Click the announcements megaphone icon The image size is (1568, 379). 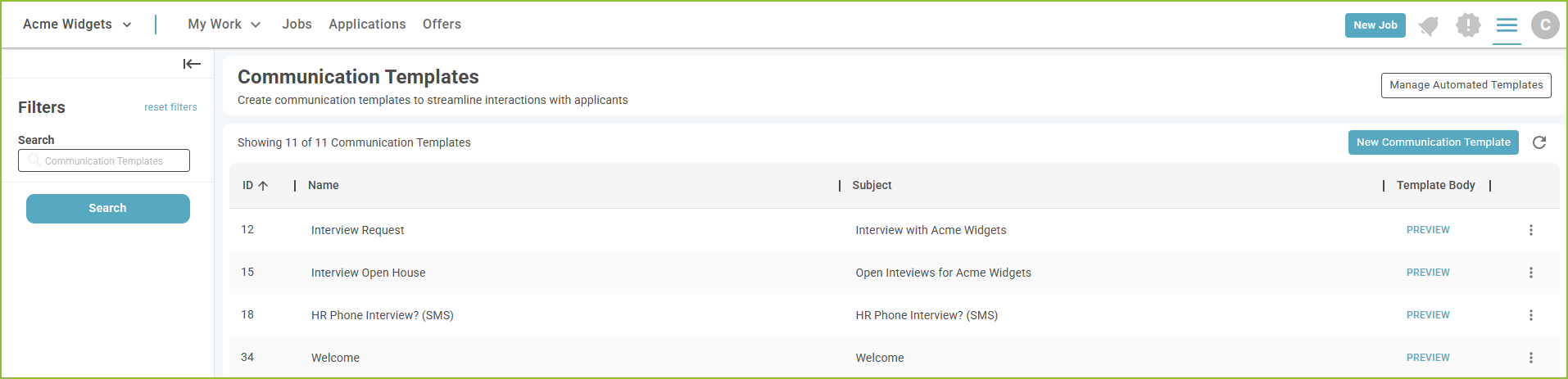[x=1428, y=26]
